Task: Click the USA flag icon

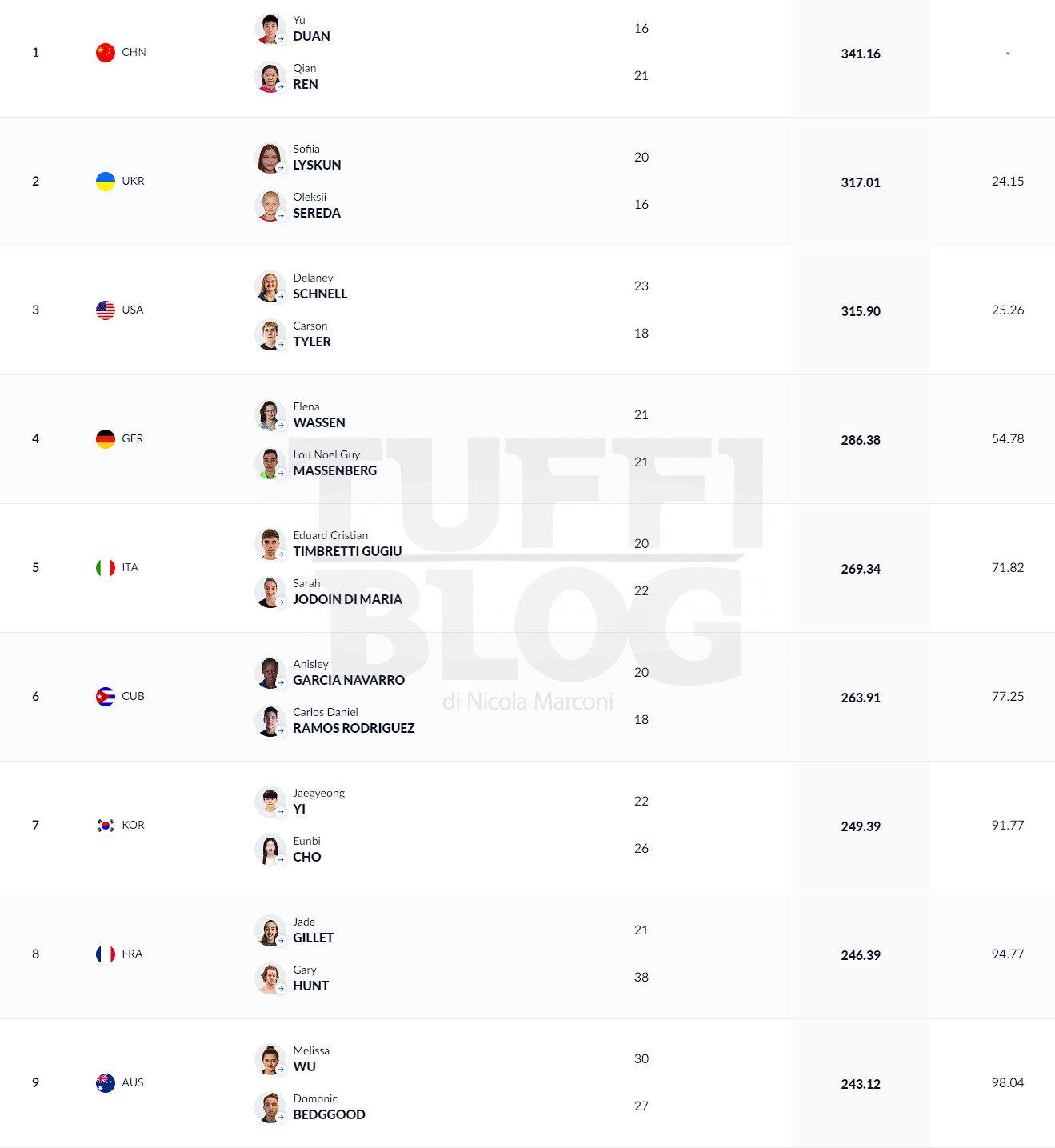Action: click(106, 310)
